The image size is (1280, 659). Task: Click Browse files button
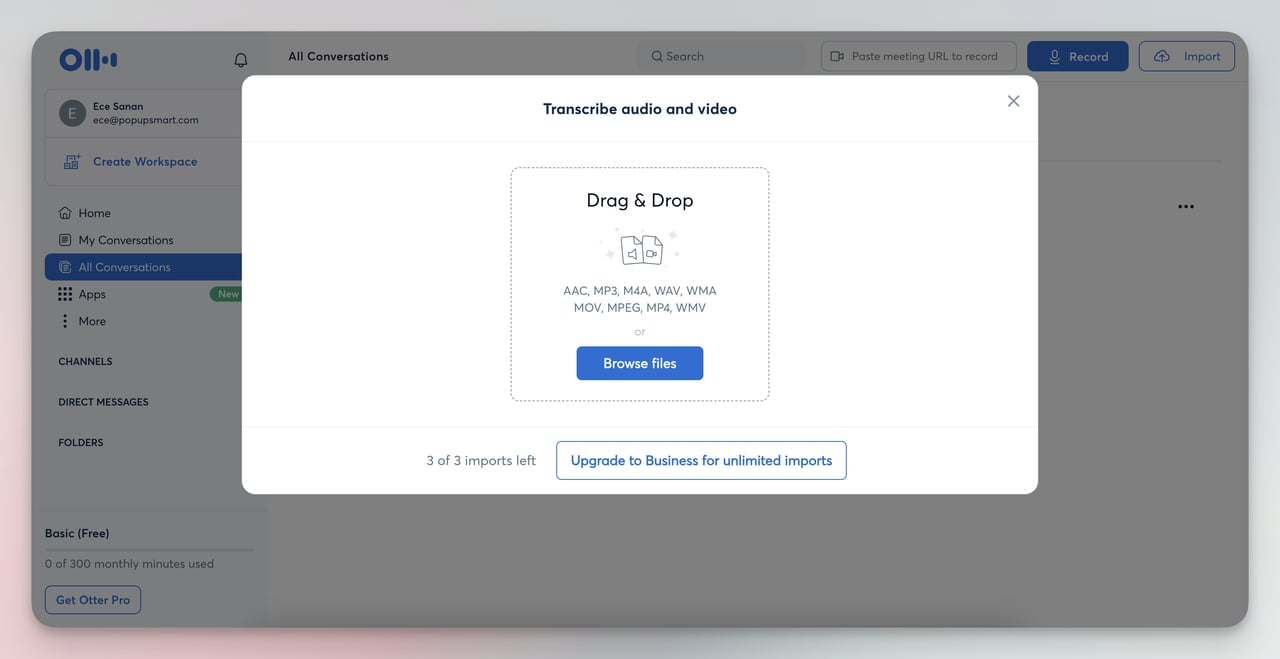pos(640,363)
